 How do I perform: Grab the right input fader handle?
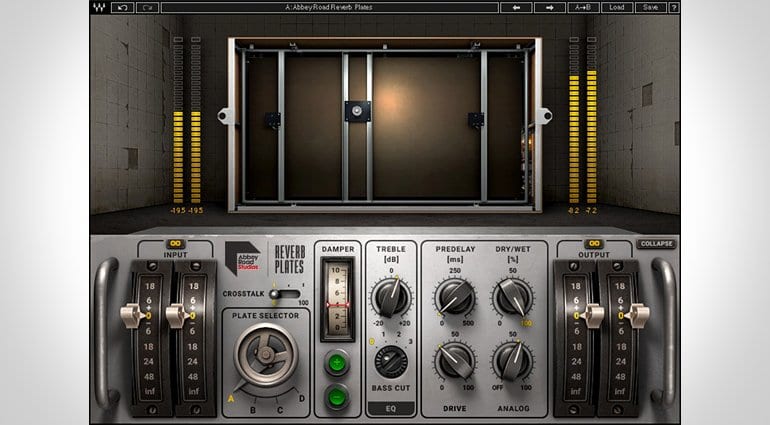pos(178,315)
